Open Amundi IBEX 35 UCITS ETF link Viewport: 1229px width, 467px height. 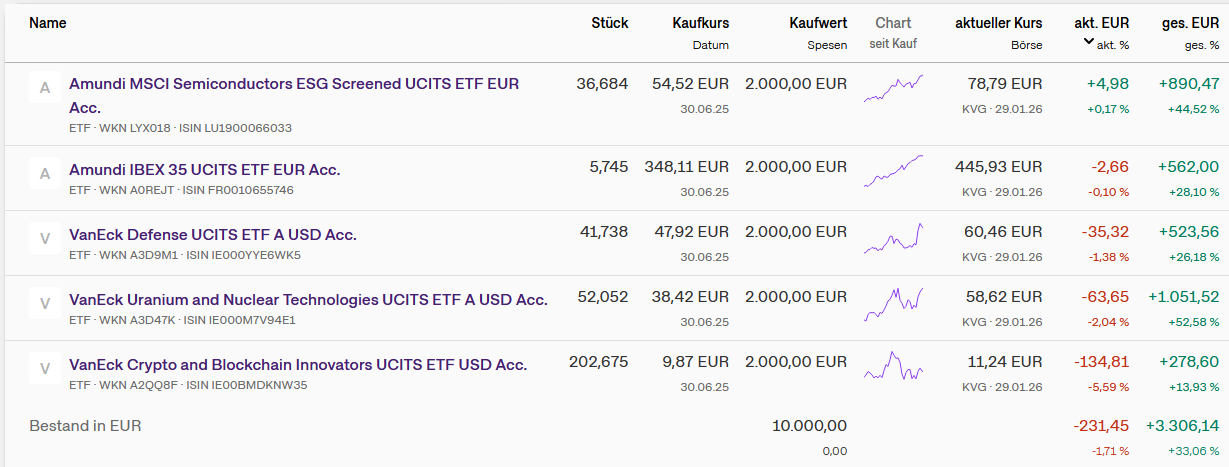204,170
